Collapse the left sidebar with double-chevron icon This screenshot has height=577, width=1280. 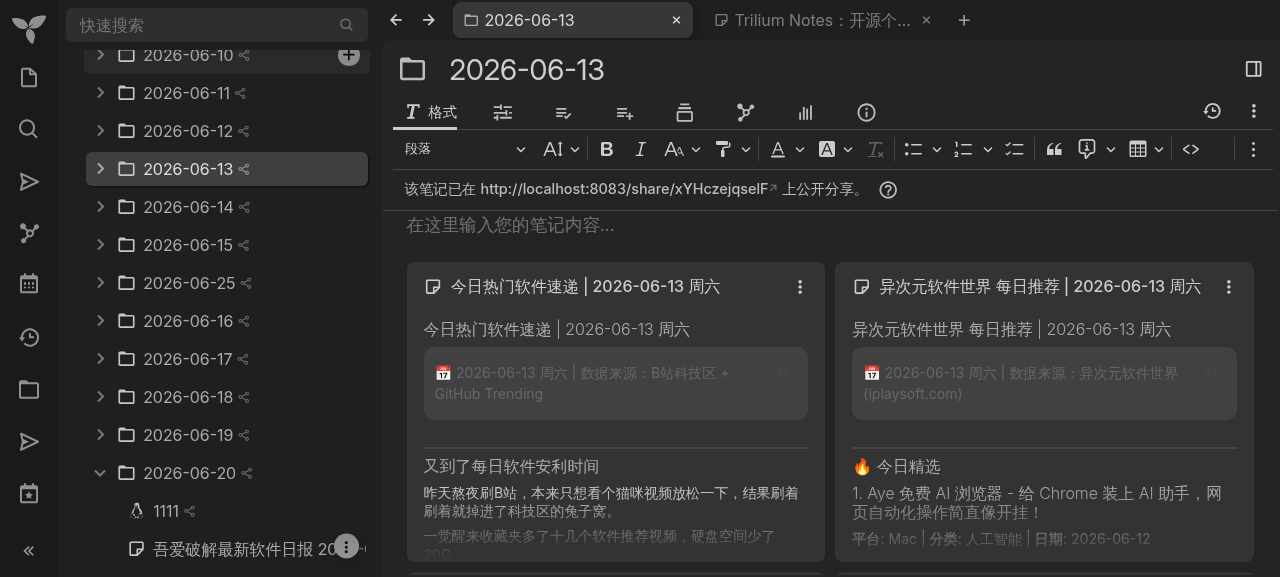click(29, 550)
